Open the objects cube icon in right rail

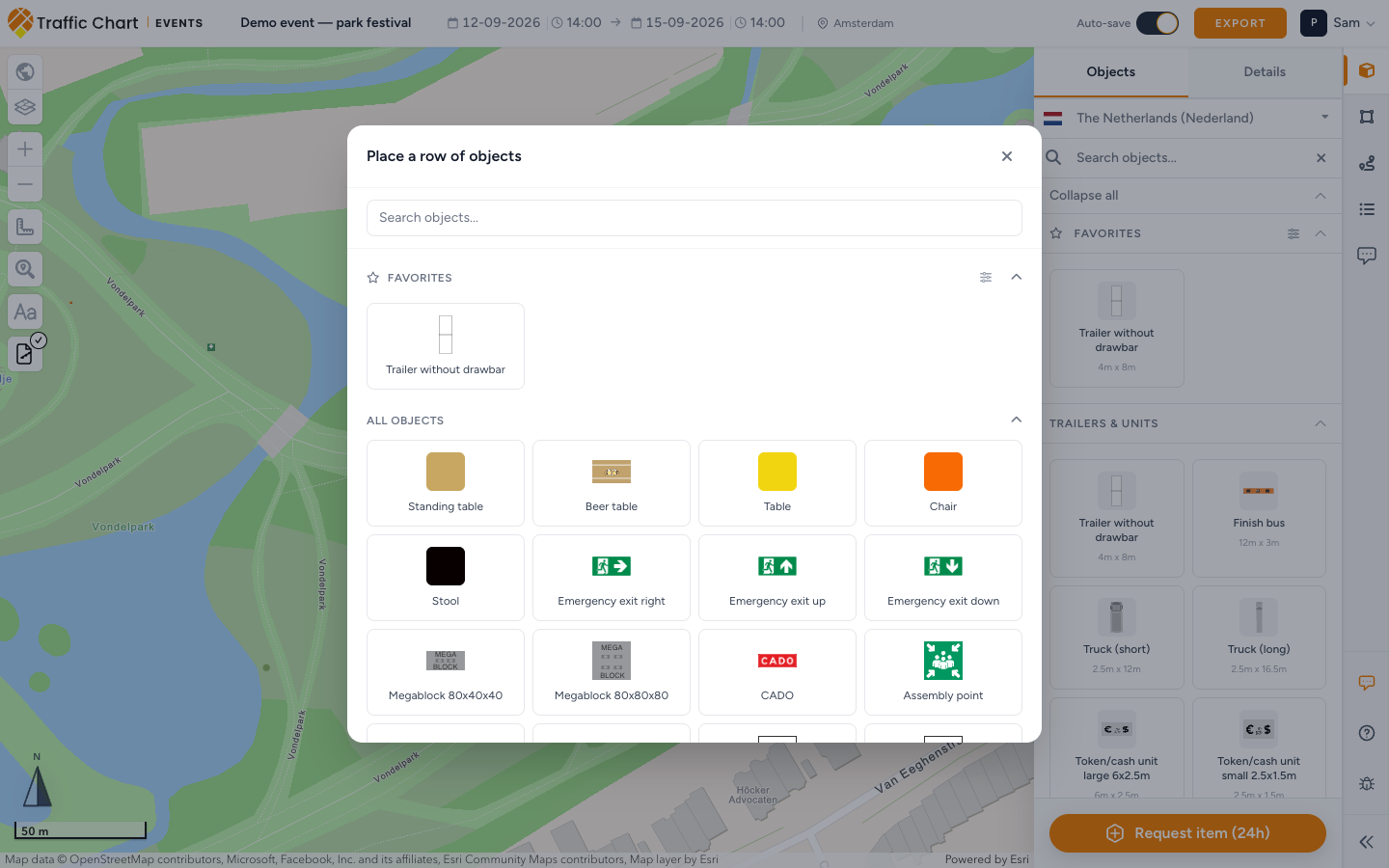[x=1367, y=70]
